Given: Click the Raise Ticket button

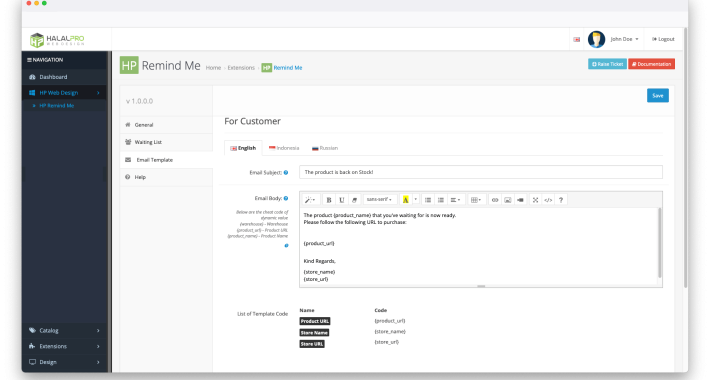Looking at the screenshot, I should point(607,64).
